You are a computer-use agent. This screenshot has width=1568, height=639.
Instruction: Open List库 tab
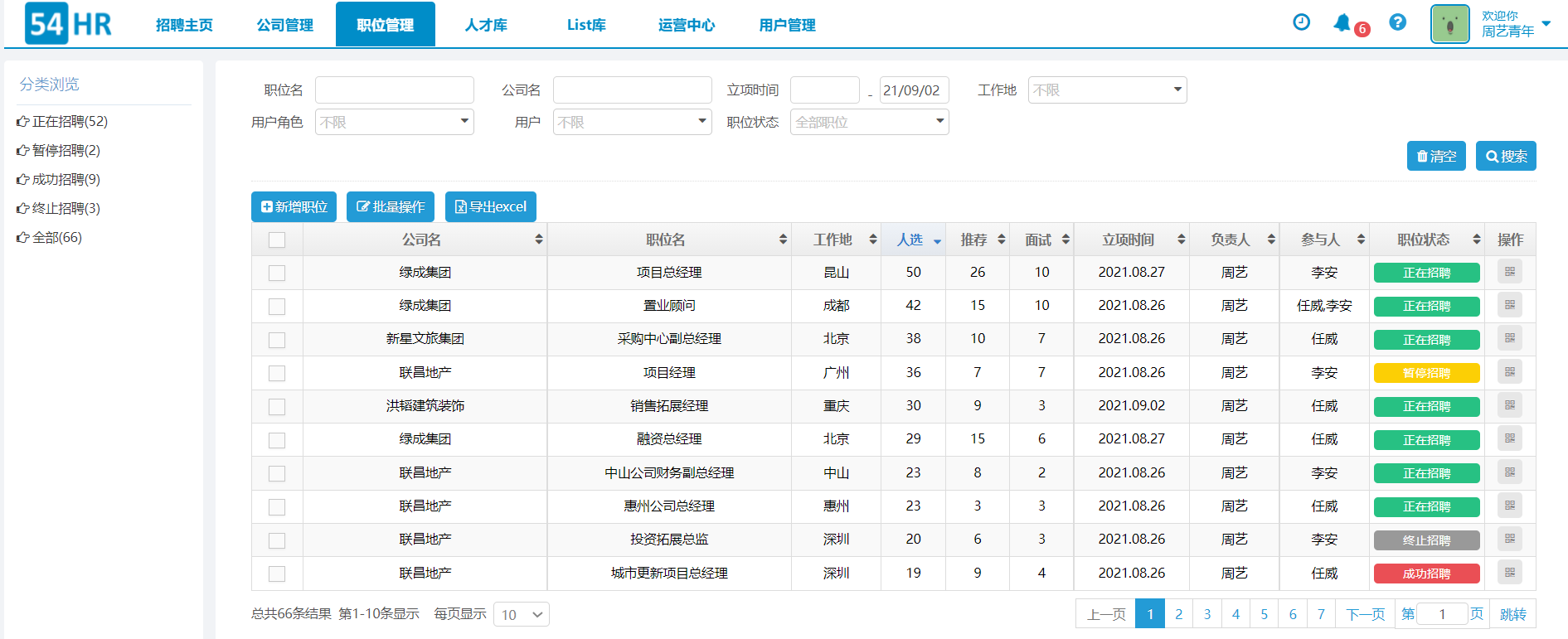(586, 25)
